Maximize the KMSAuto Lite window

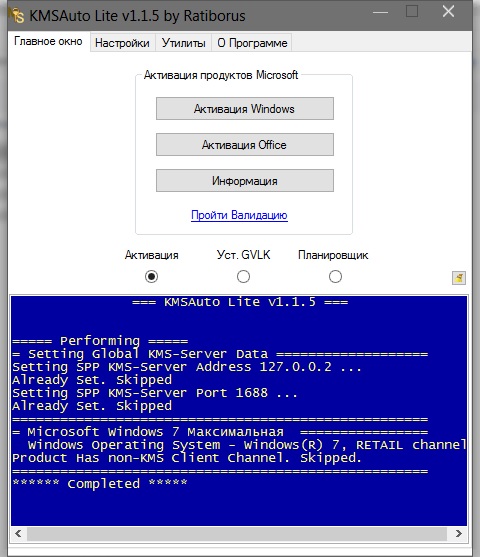tap(412, 11)
